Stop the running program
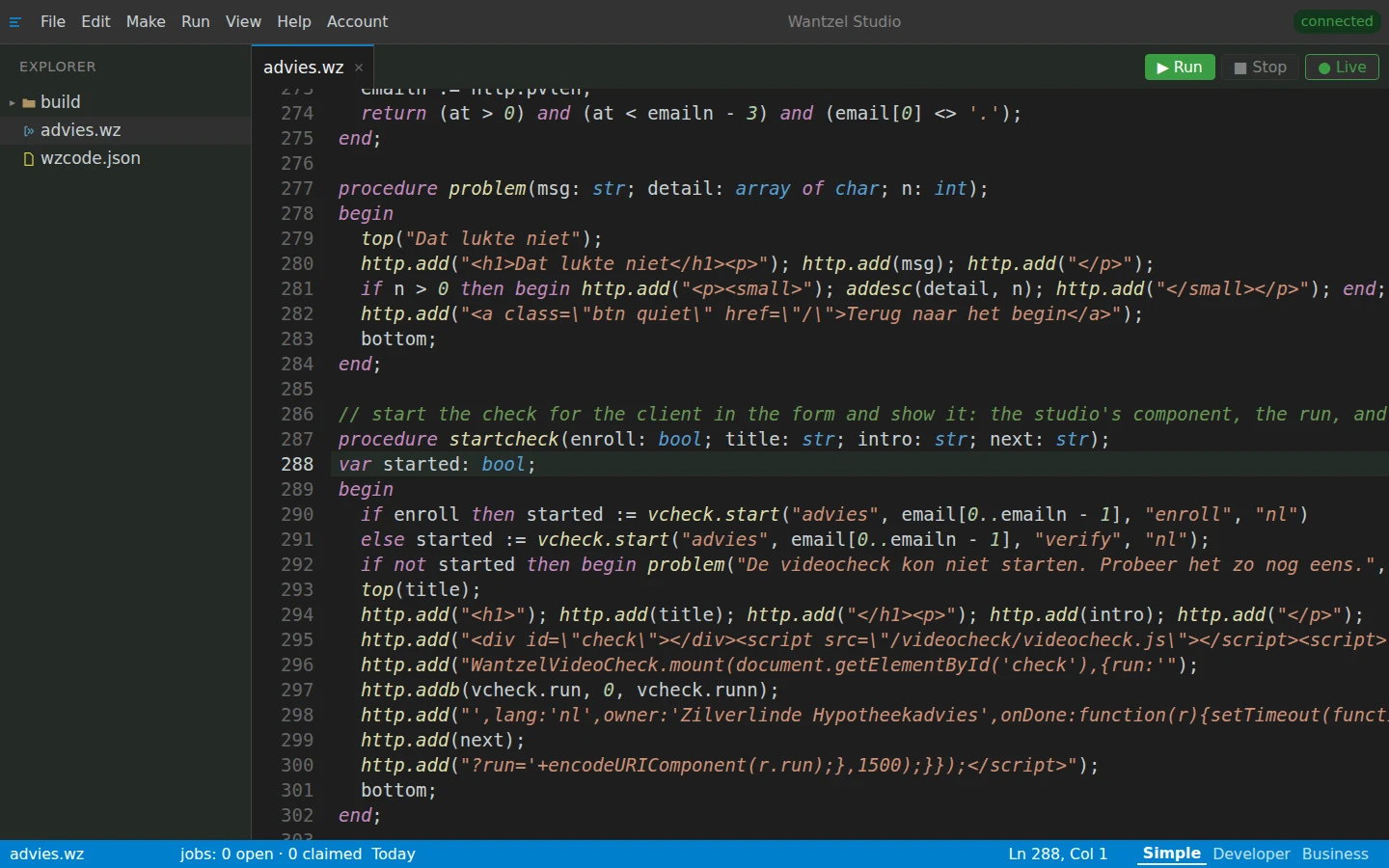Viewport: 1389px width, 868px height. [x=1261, y=68]
